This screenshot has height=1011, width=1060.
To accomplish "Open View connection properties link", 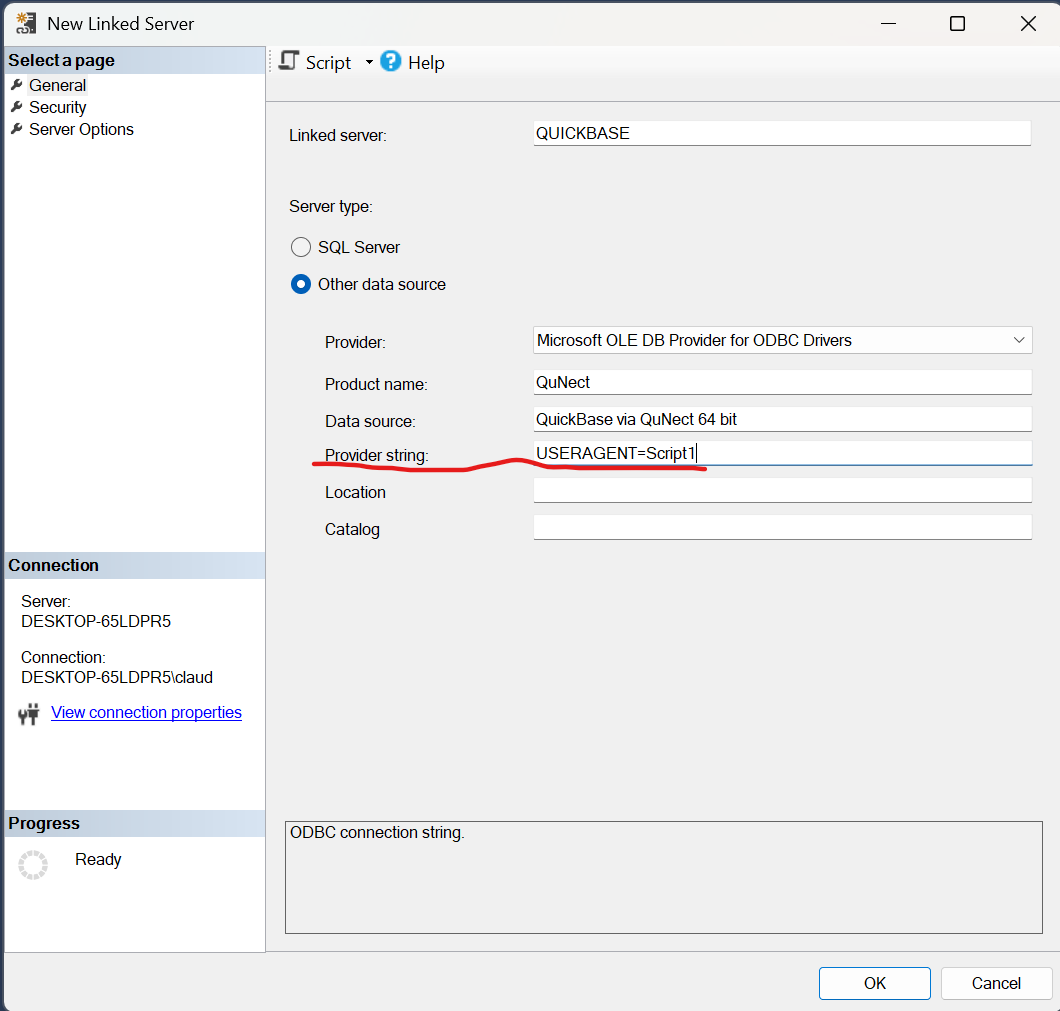I will click(146, 712).
